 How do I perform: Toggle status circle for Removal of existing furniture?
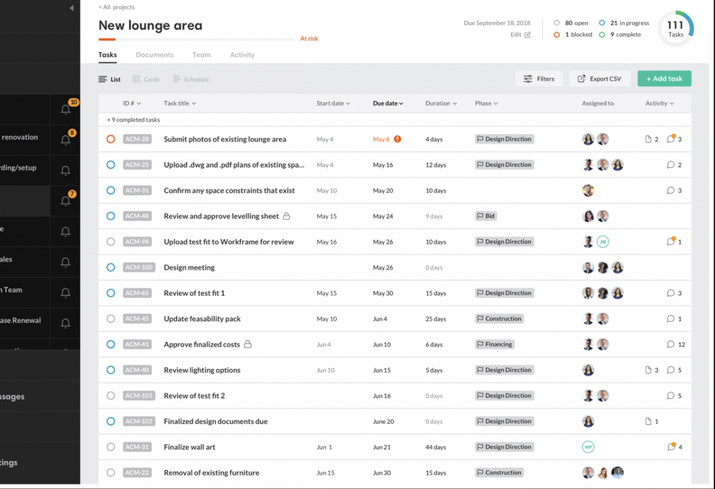pos(110,473)
